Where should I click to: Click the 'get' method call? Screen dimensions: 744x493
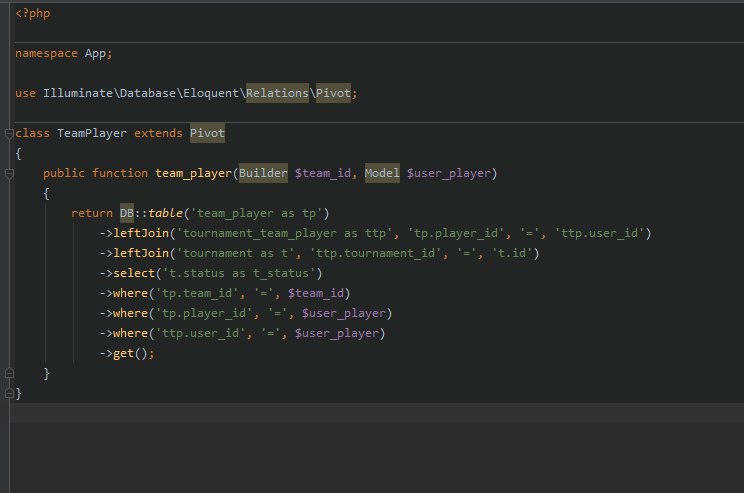point(123,353)
